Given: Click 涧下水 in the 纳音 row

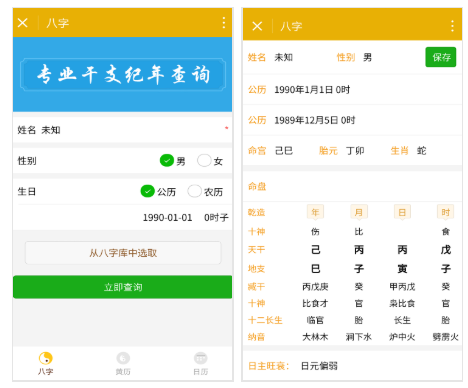Looking at the screenshot, I should (359, 337).
